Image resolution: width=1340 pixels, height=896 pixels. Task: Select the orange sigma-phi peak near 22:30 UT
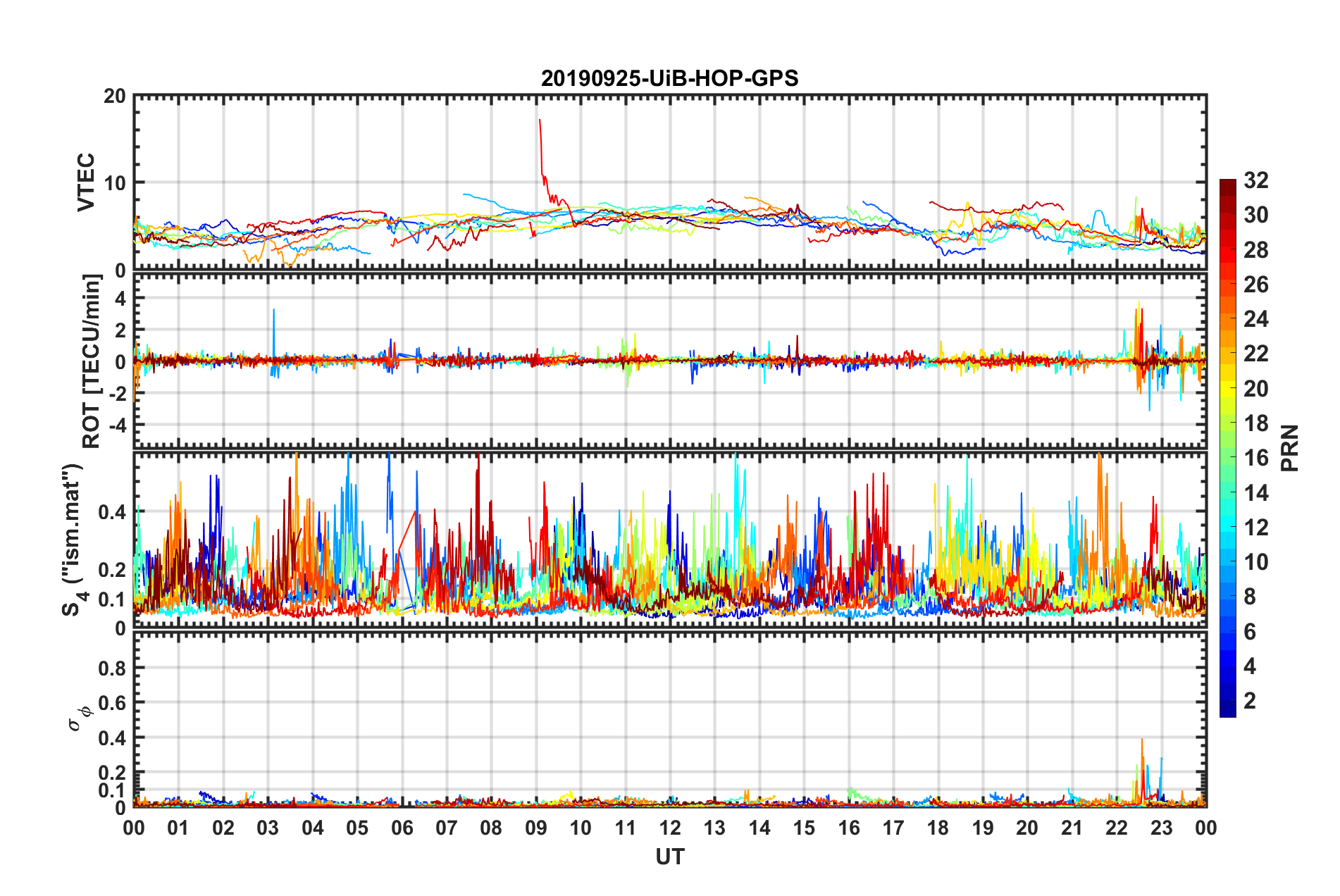pos(1141,740)
